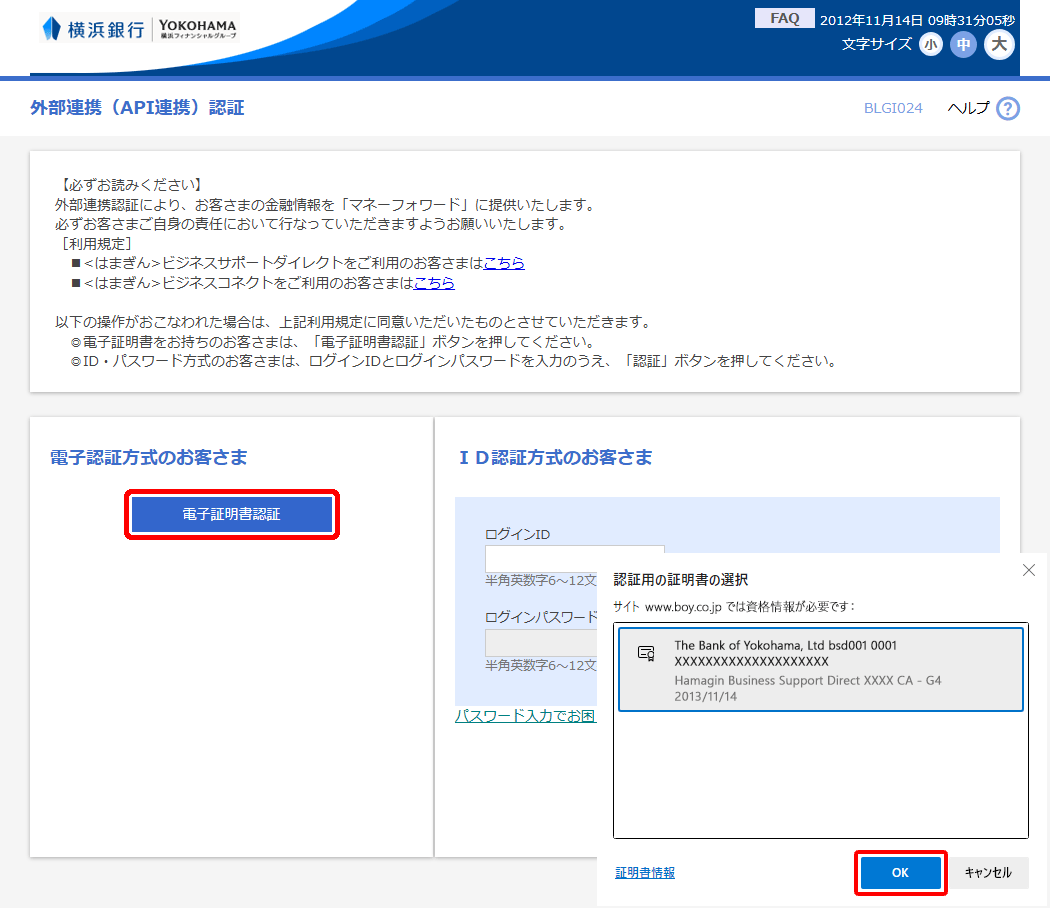The image size is (1050, 908).
Task: Close the certificate selection dialog
Action: 1029,570
